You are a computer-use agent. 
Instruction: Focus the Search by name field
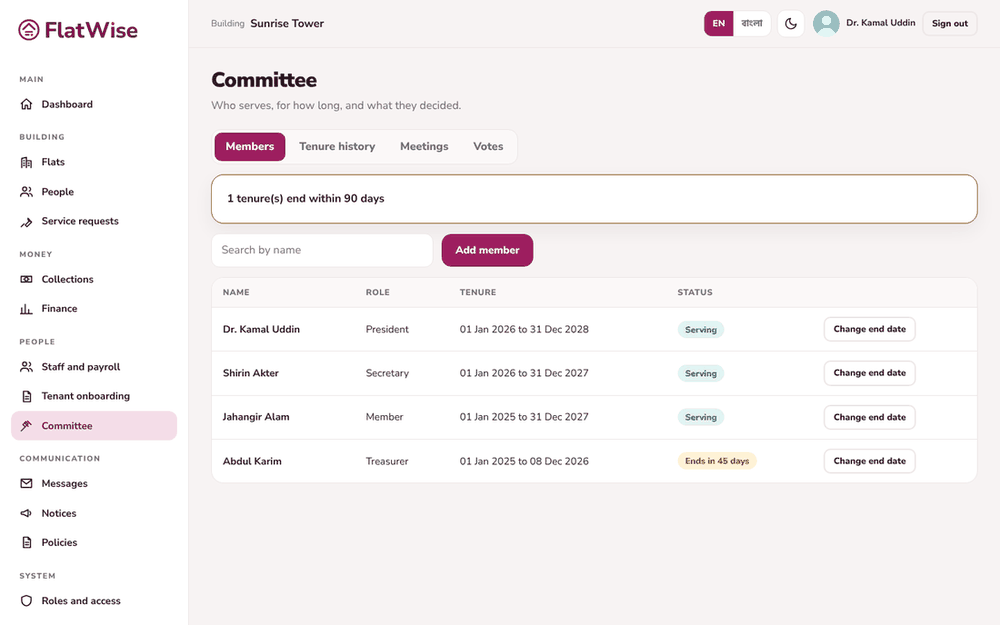[x=322, y=250]
